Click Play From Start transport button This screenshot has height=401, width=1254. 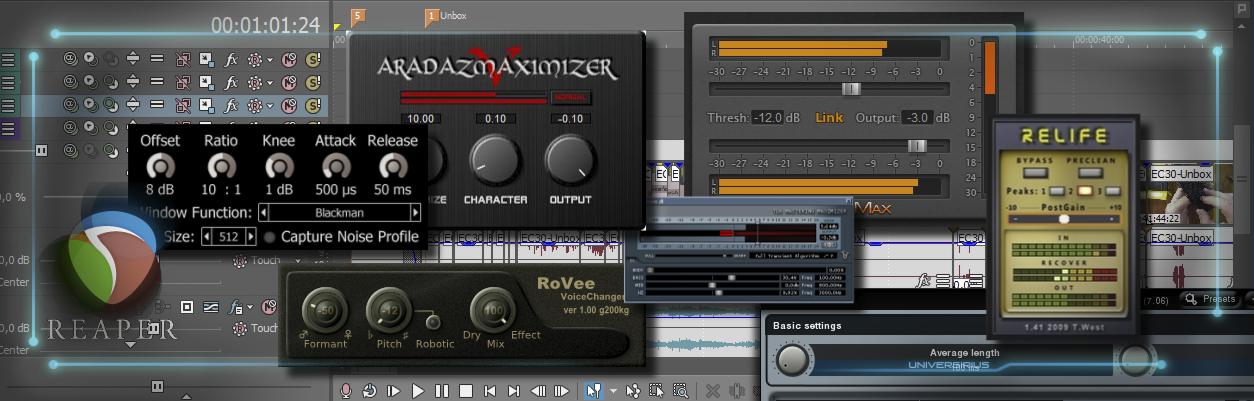point(394,391)
